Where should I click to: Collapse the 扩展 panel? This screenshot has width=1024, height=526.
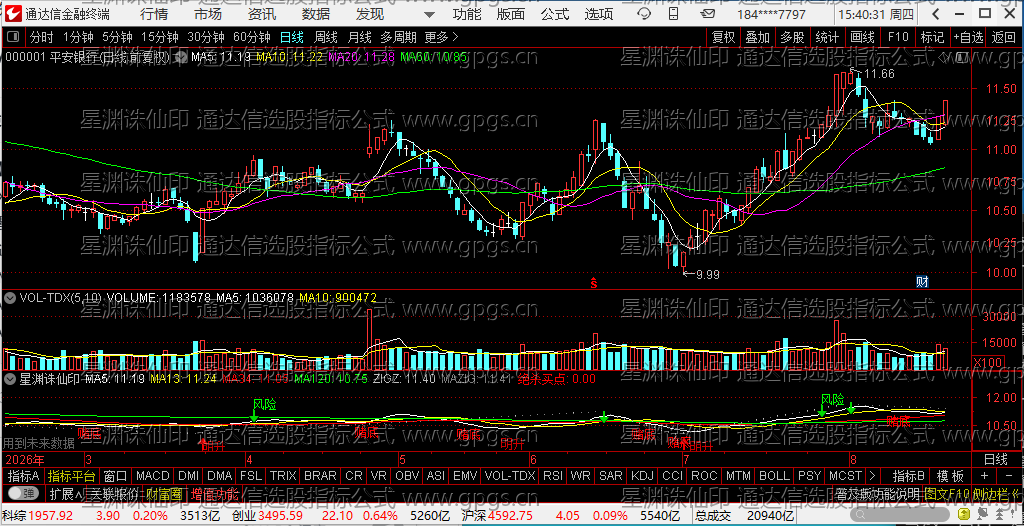point(67,493)
